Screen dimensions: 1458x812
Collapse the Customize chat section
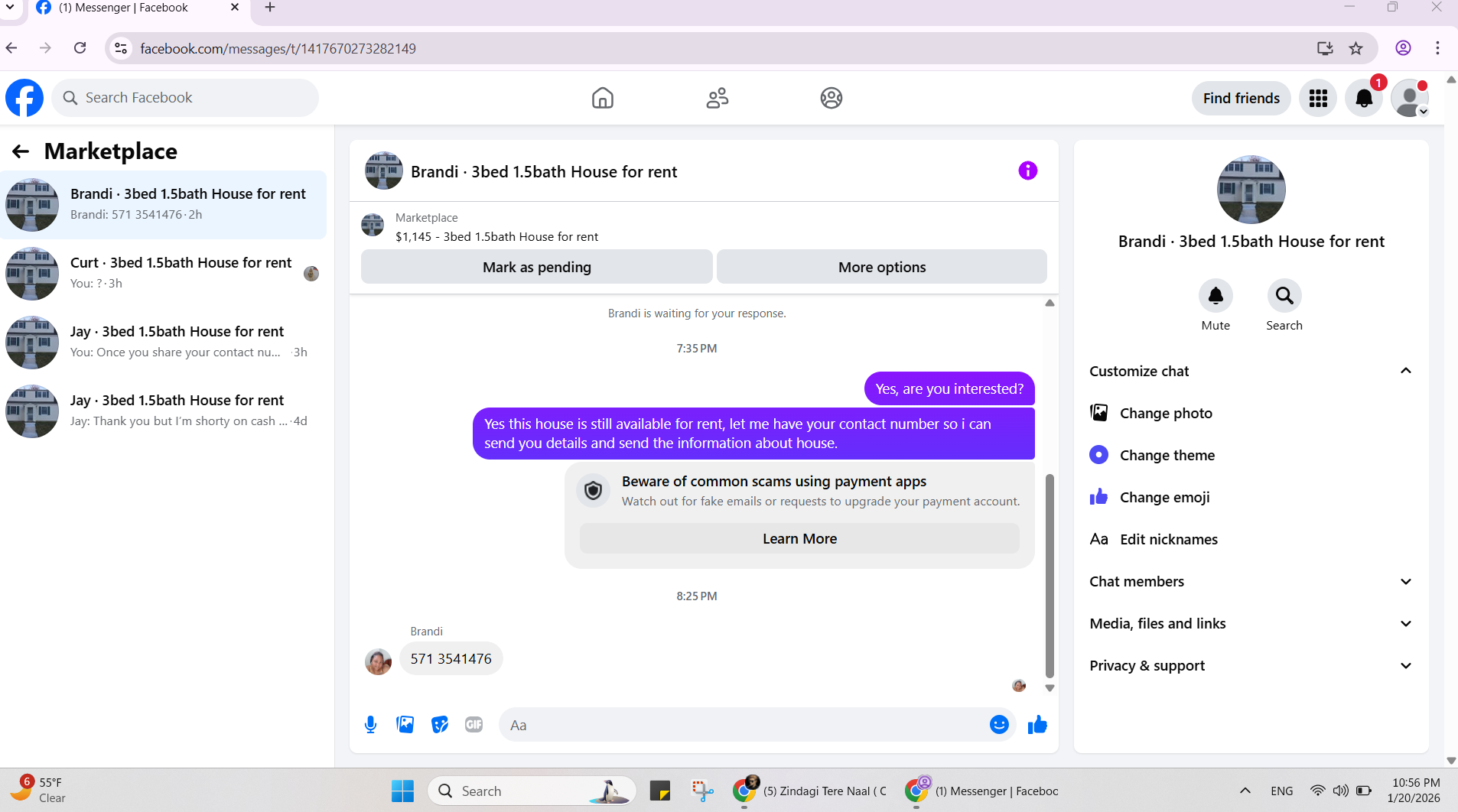[x=1251, y=371]
